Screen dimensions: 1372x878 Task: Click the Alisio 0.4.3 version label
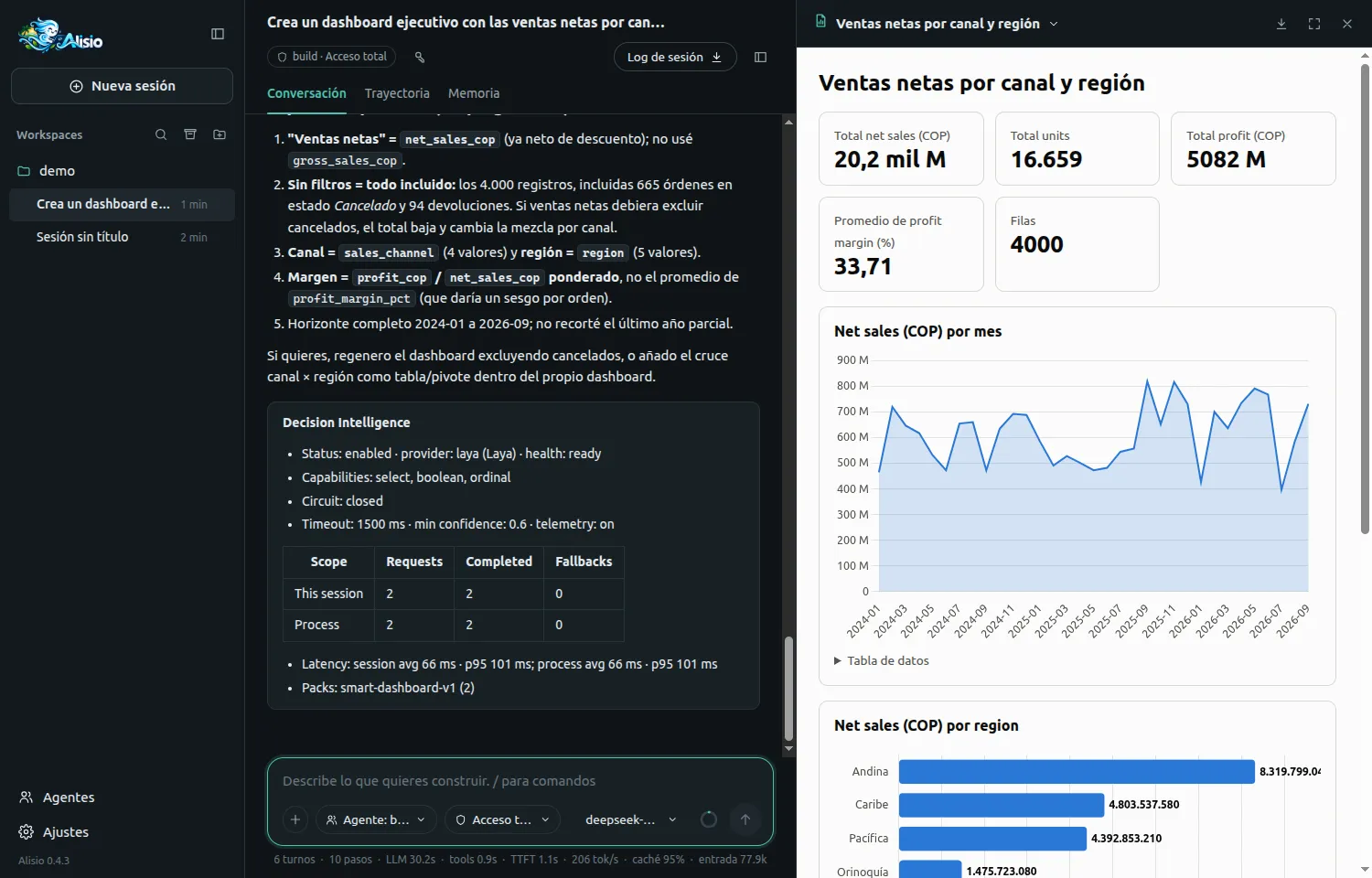(44, 861)
